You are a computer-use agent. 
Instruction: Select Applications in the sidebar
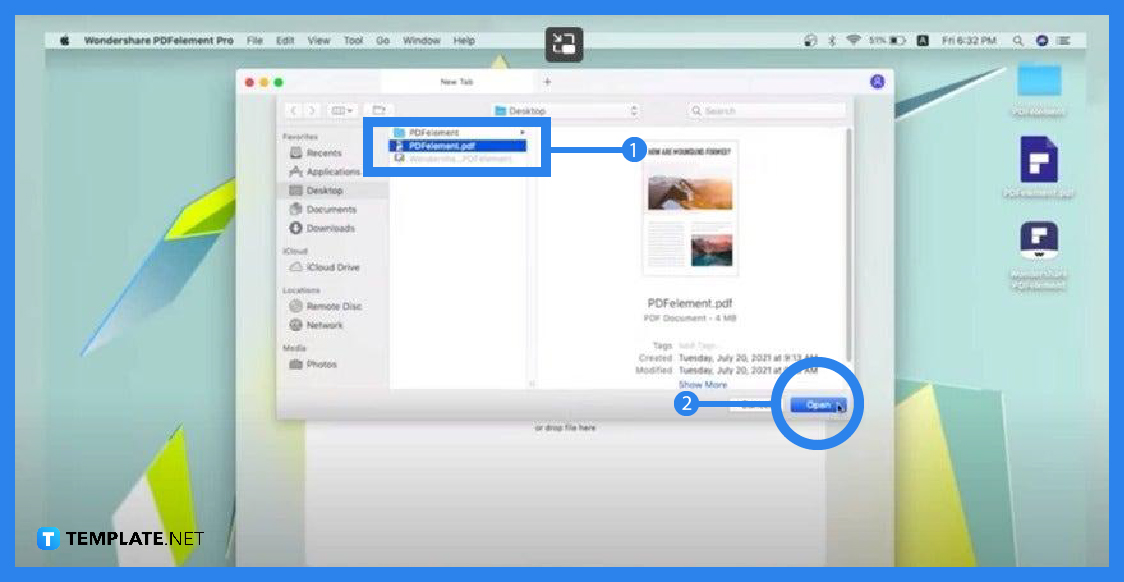(x=324, y=172)
